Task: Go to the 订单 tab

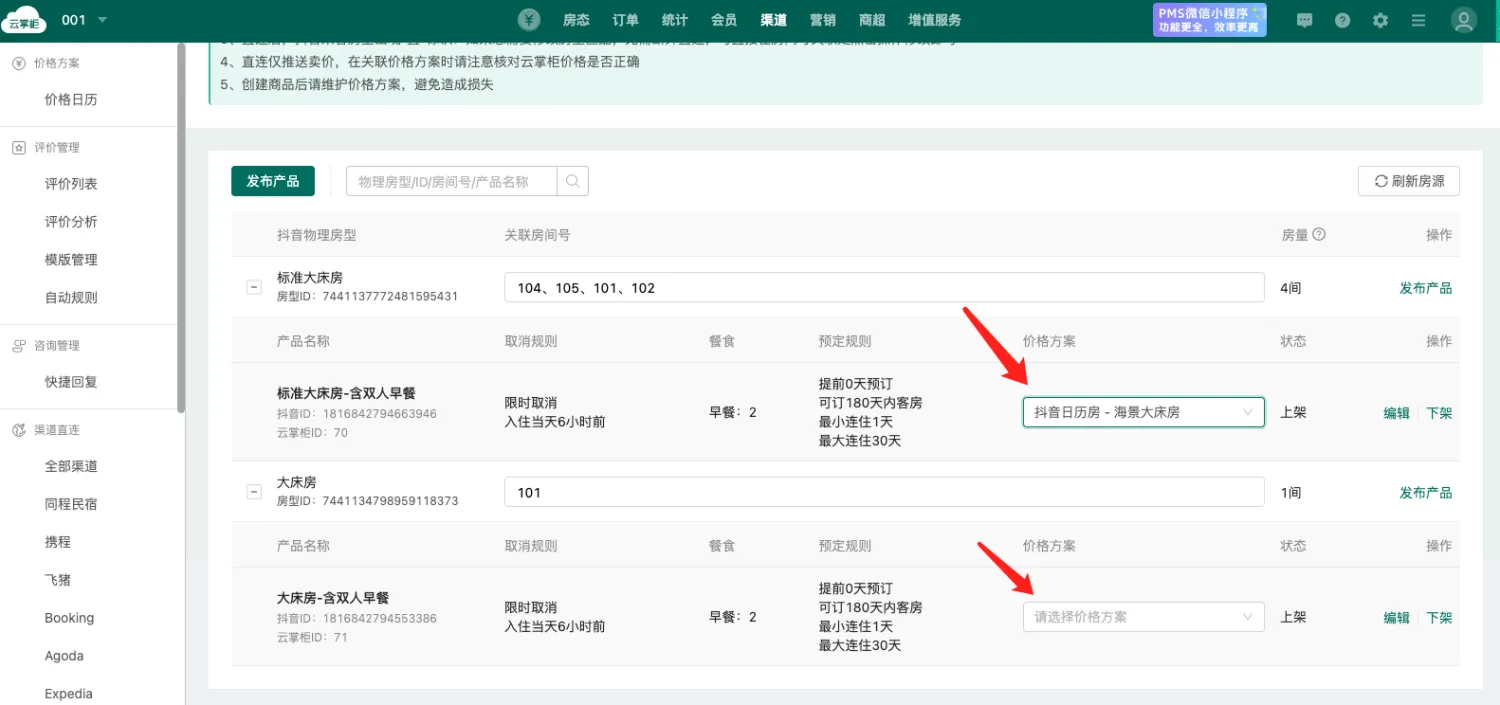Action: click(x=625, y=20)
